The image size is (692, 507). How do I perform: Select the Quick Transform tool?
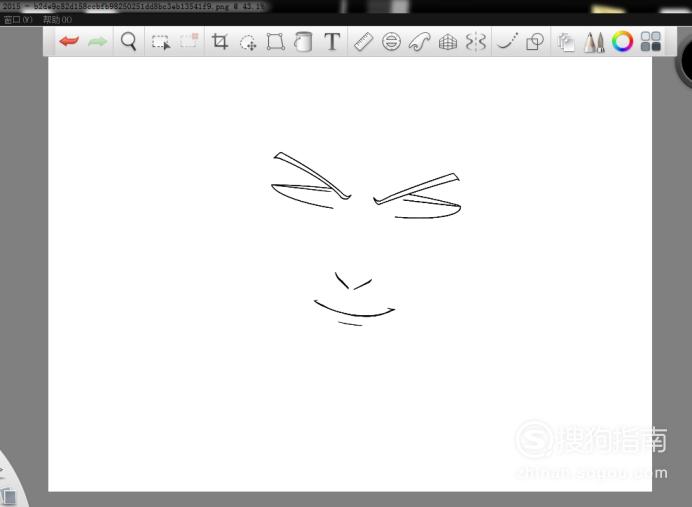pos(248,42)
